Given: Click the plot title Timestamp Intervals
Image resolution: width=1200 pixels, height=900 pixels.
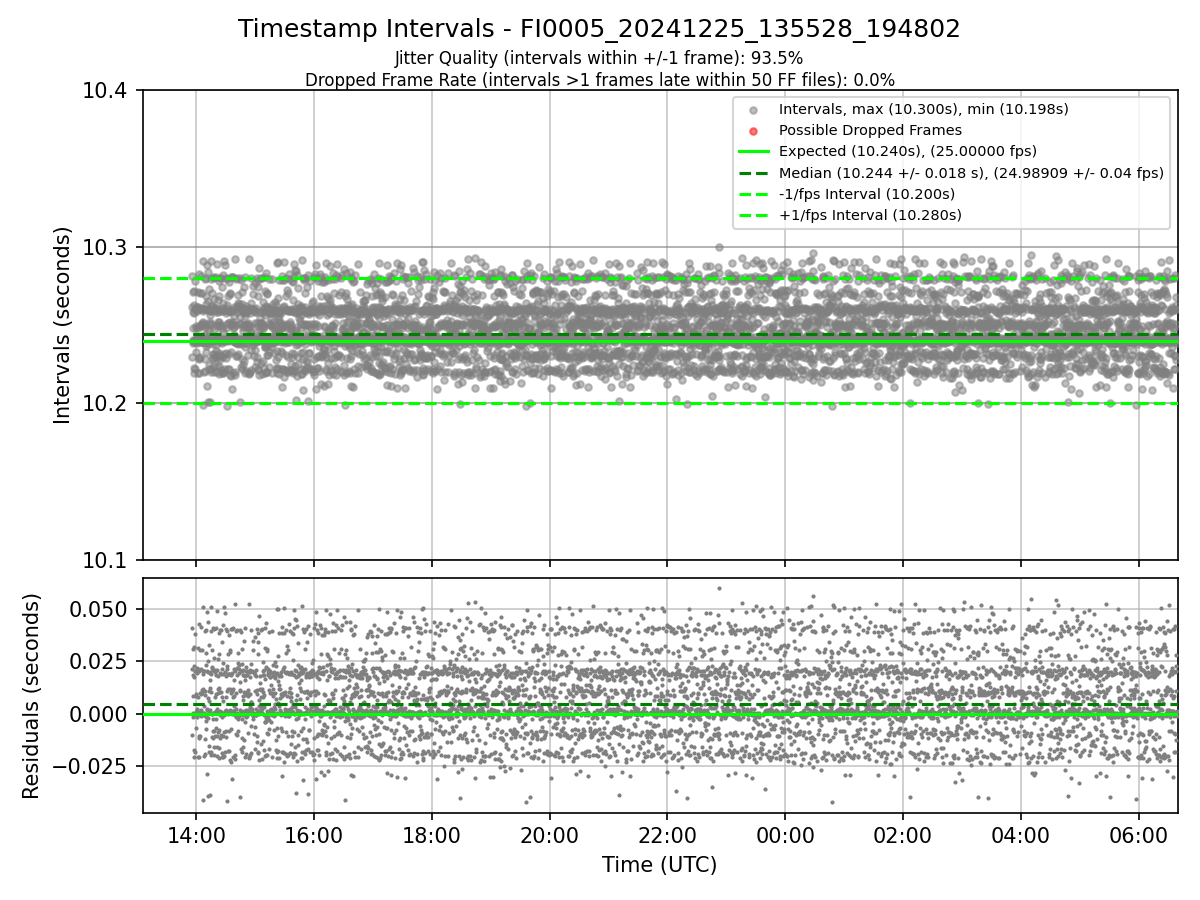Looking at the screenshot, I should pyautogui.click(x=599, y=29).
